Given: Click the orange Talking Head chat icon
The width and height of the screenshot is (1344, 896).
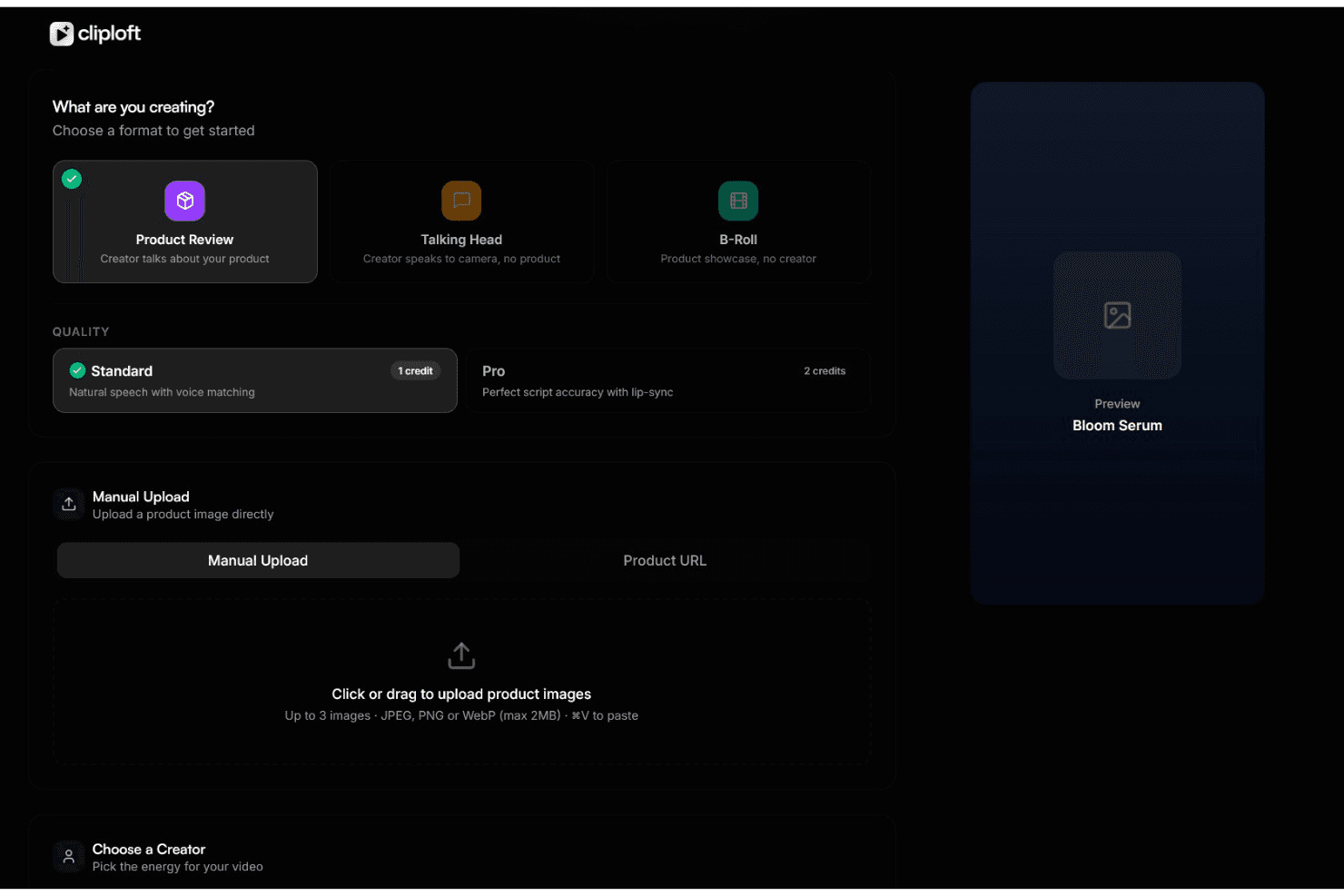Looking at the screenshot, I should click(461, 201).
